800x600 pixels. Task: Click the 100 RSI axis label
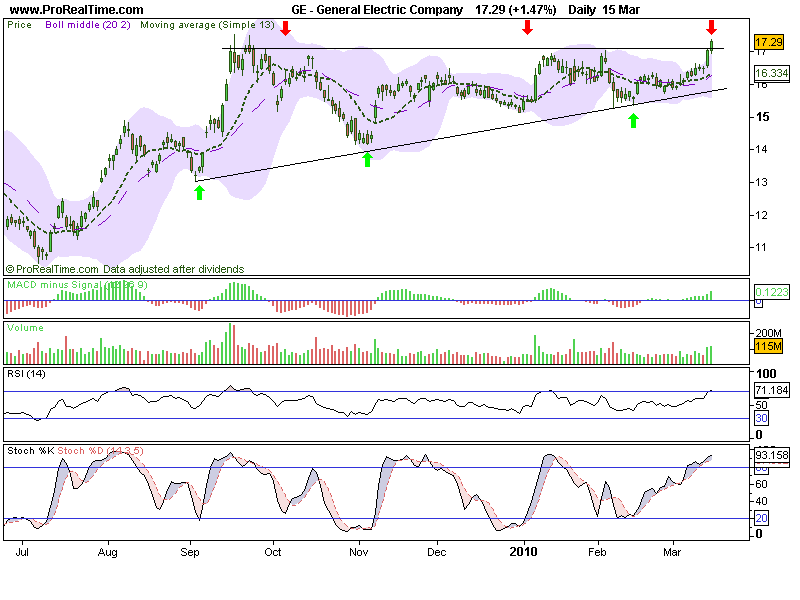click(766, 373)
